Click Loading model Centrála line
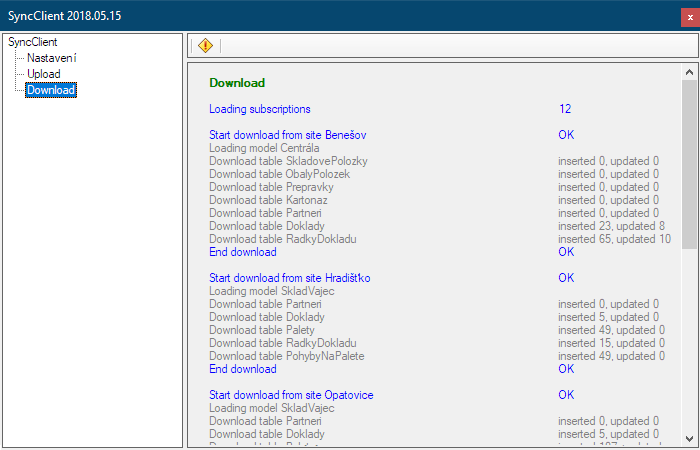This screenshot has height=450, width=700. [264, 148]
